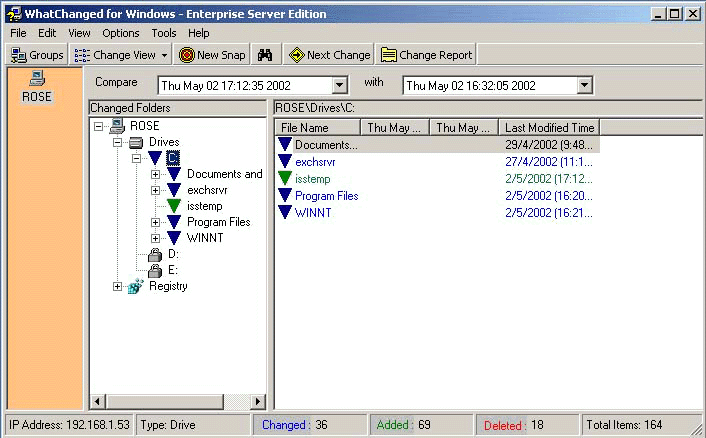The width and height of the screenshot is (706, 438).
Task: Select 'Registry' label in tree
Action: tap(168, 286)
